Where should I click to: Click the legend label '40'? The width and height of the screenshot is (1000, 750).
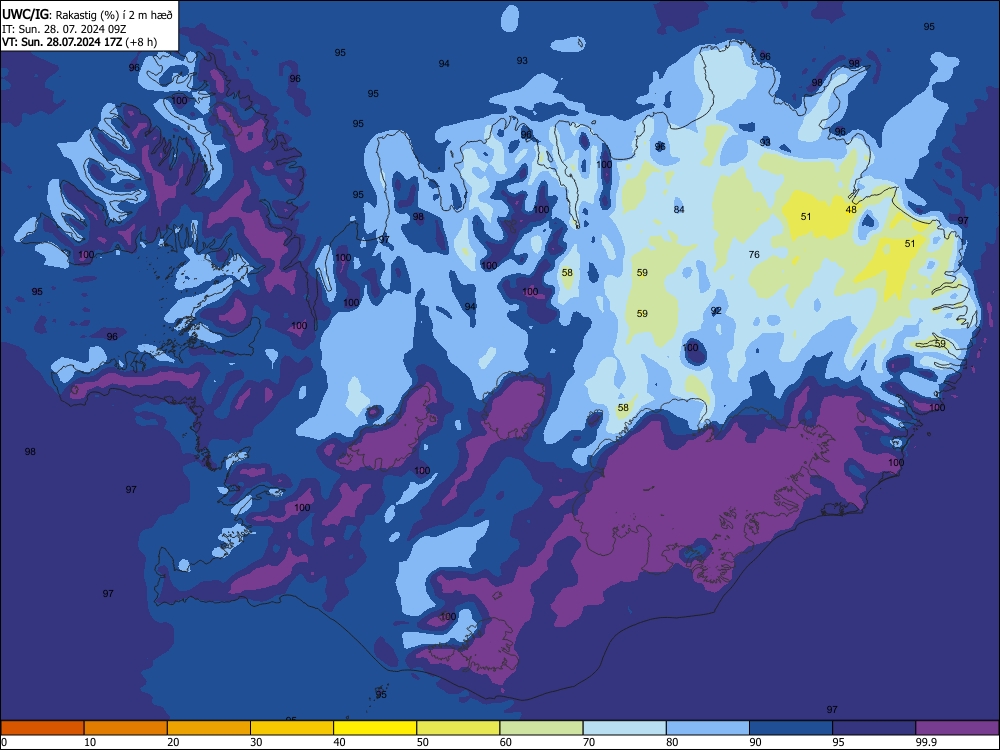coord(339,742)
